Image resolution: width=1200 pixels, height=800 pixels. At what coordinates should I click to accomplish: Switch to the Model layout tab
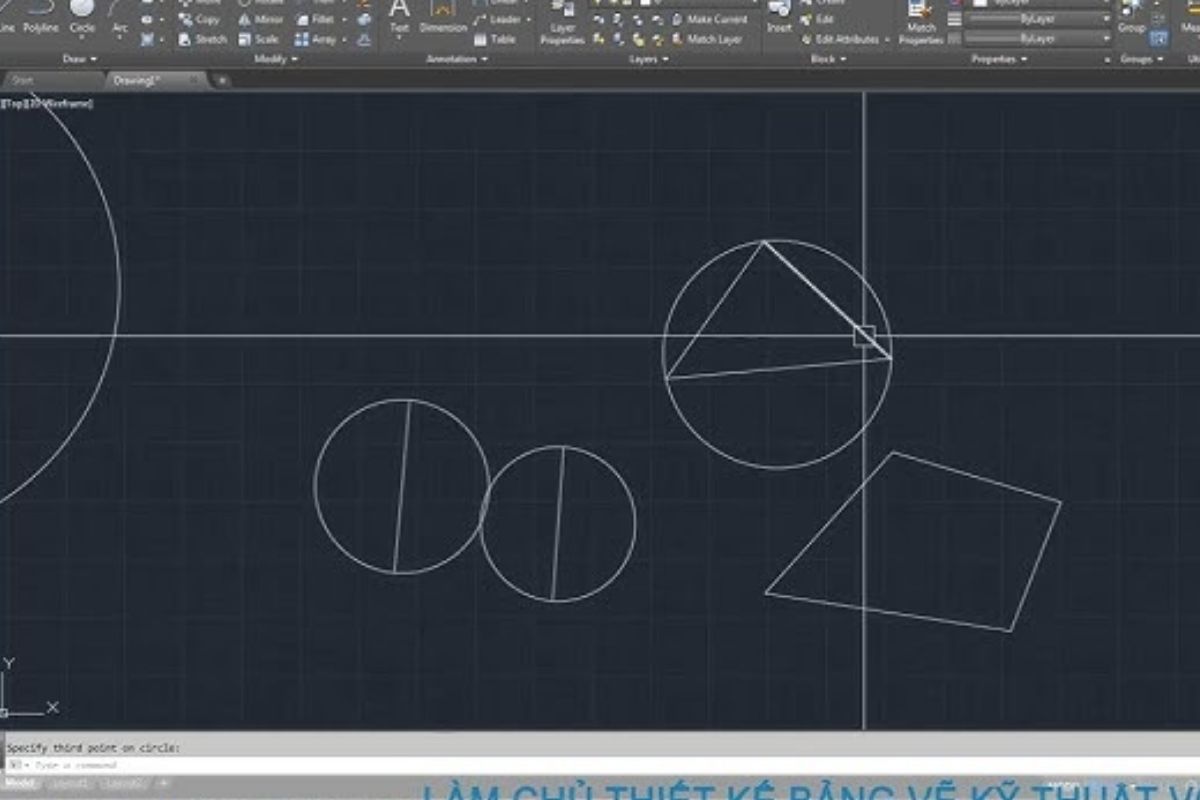(20, 784)
